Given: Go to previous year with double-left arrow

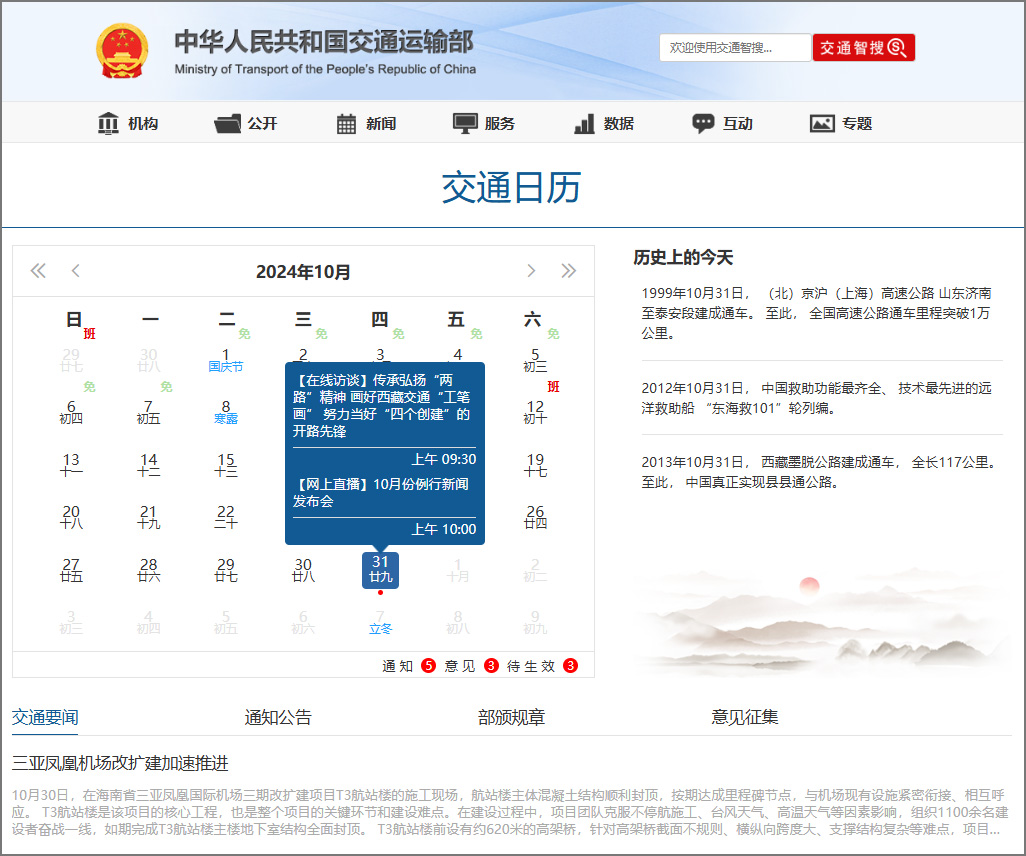Looking at the screenshot, I should point(38,271).
